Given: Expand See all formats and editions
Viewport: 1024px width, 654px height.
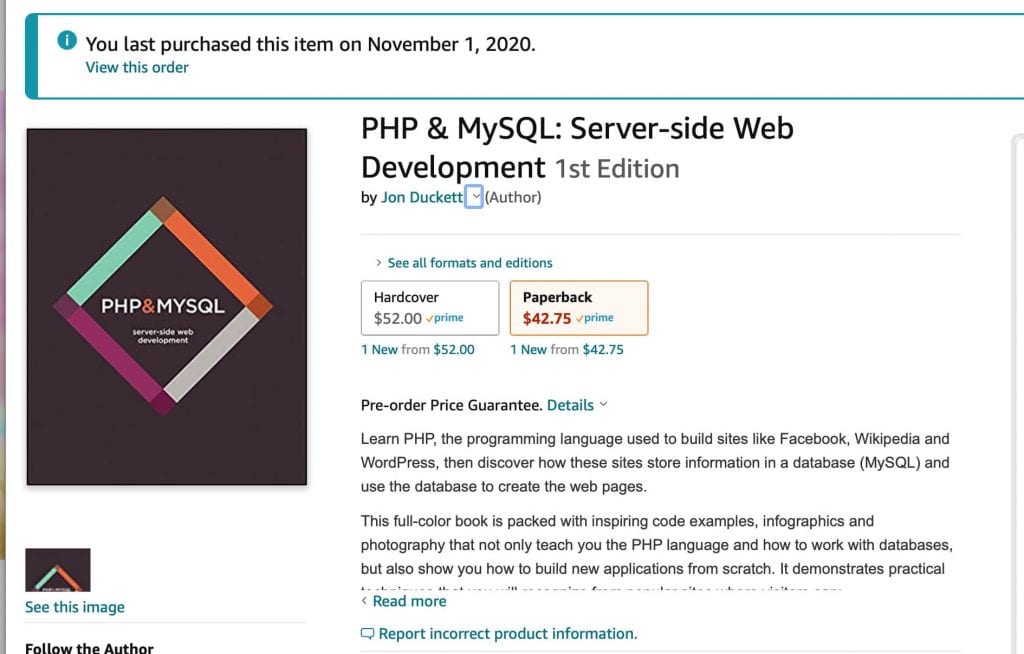Looking at the screenshot, I should (470, 263).
